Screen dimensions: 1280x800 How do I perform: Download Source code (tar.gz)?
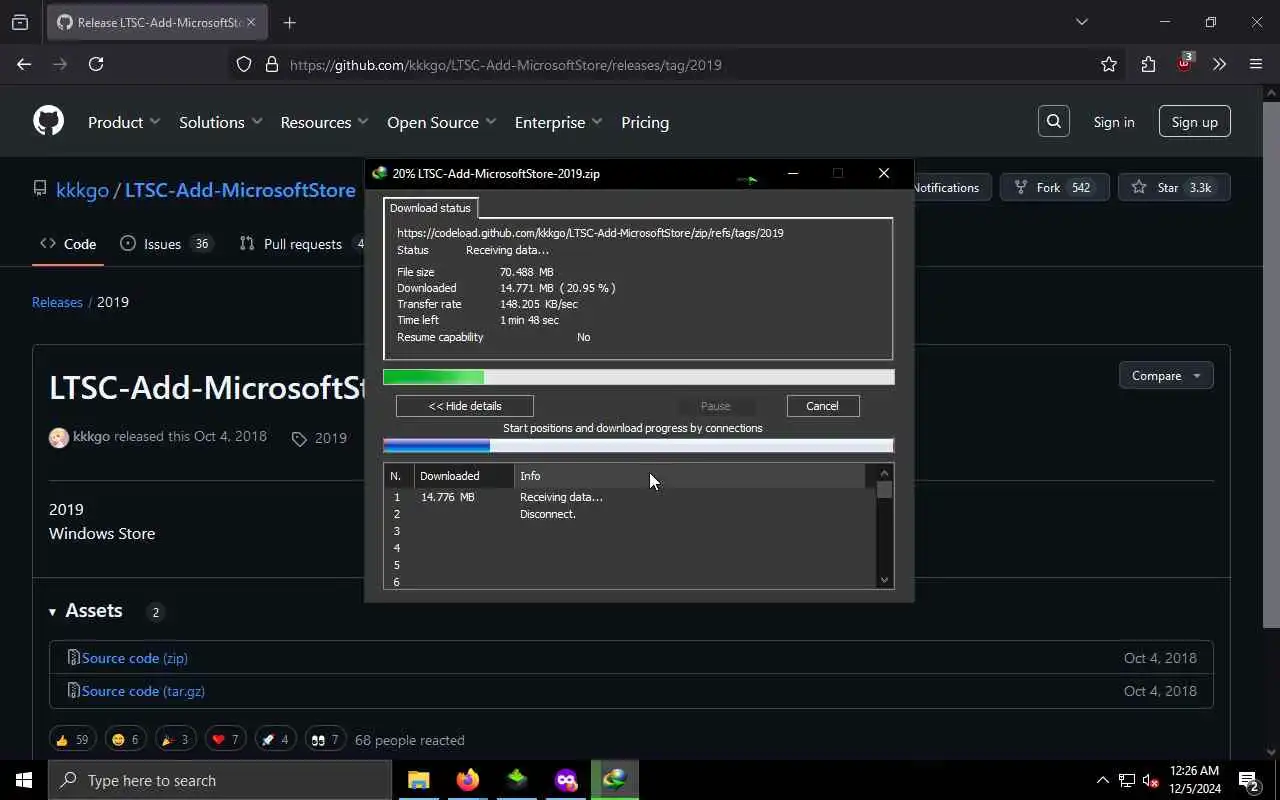143,691
